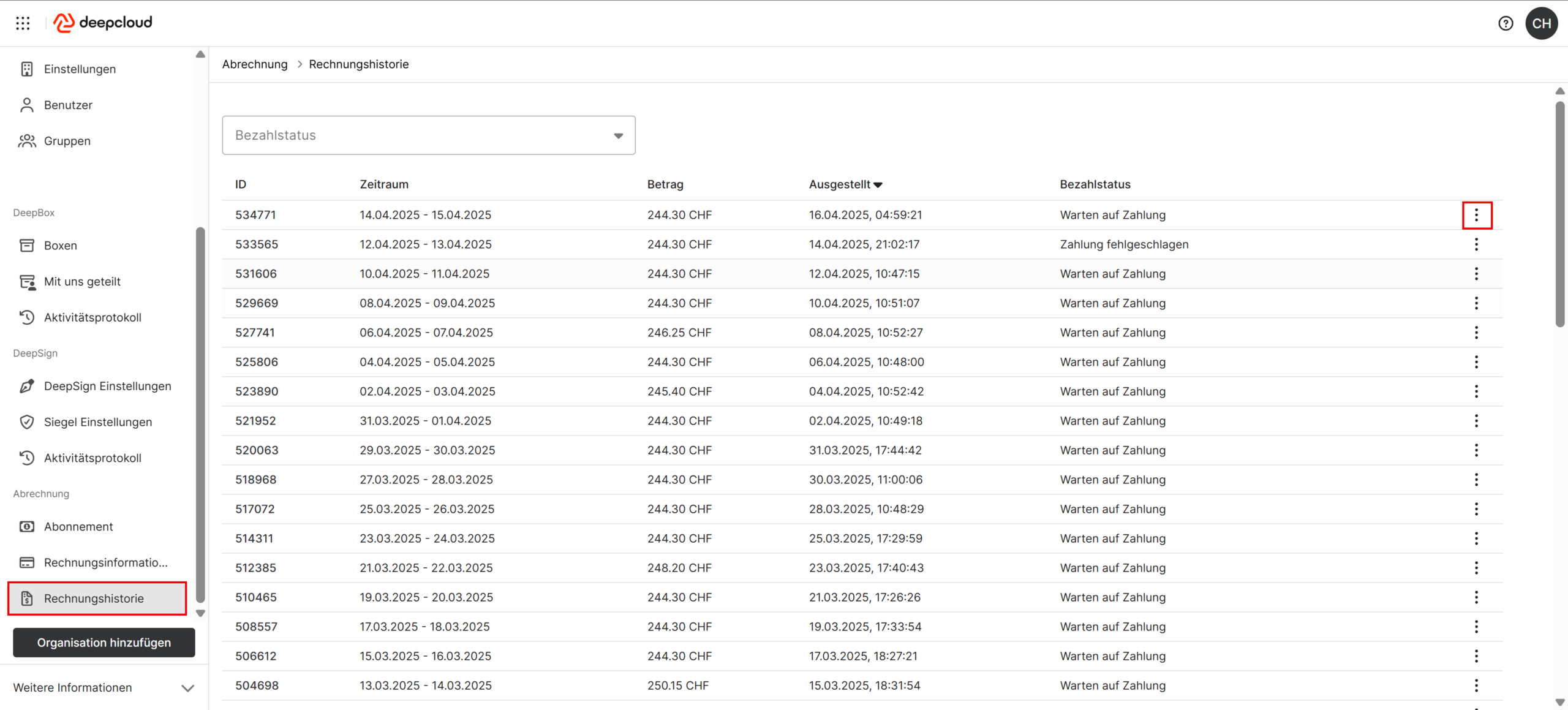Click Organisation hinzufügen button
Viewport: 1568px width, 710px height.
coord(104,643)
